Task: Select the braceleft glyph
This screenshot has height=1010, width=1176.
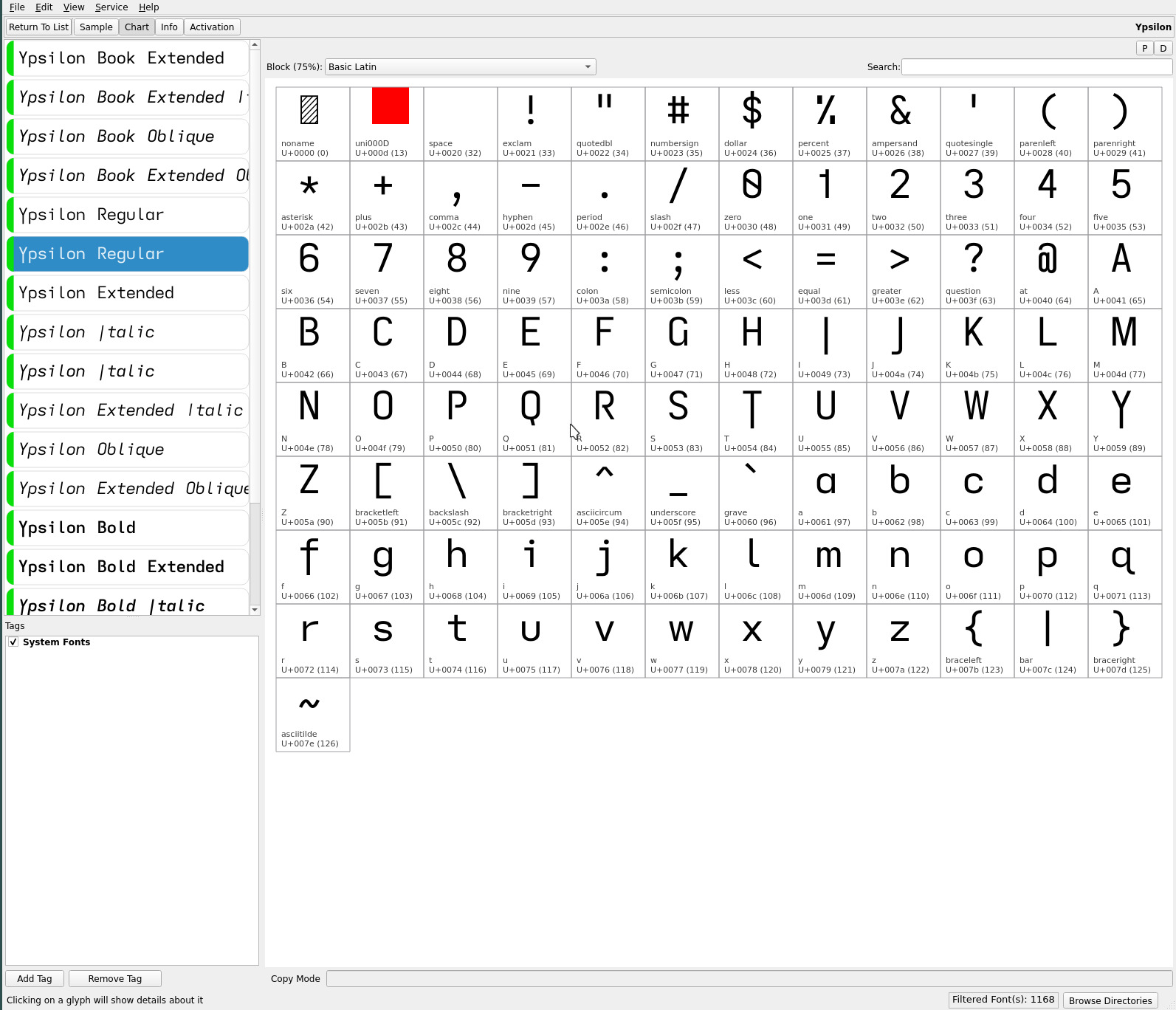Action: (977, 641)
